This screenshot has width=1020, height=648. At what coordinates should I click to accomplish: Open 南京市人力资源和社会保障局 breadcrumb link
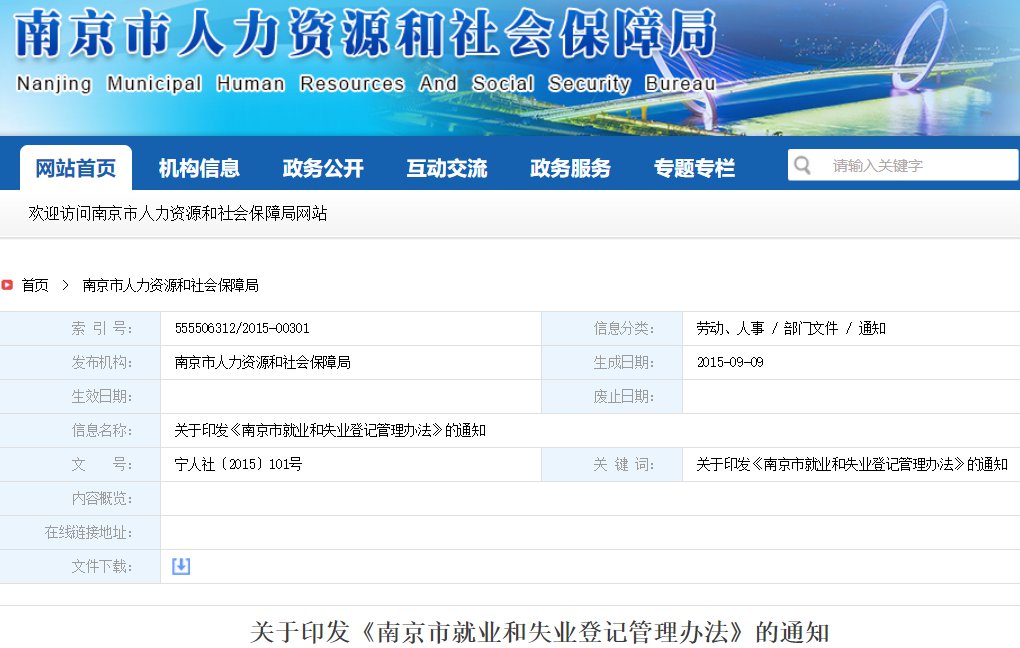[x=170, y=285]
